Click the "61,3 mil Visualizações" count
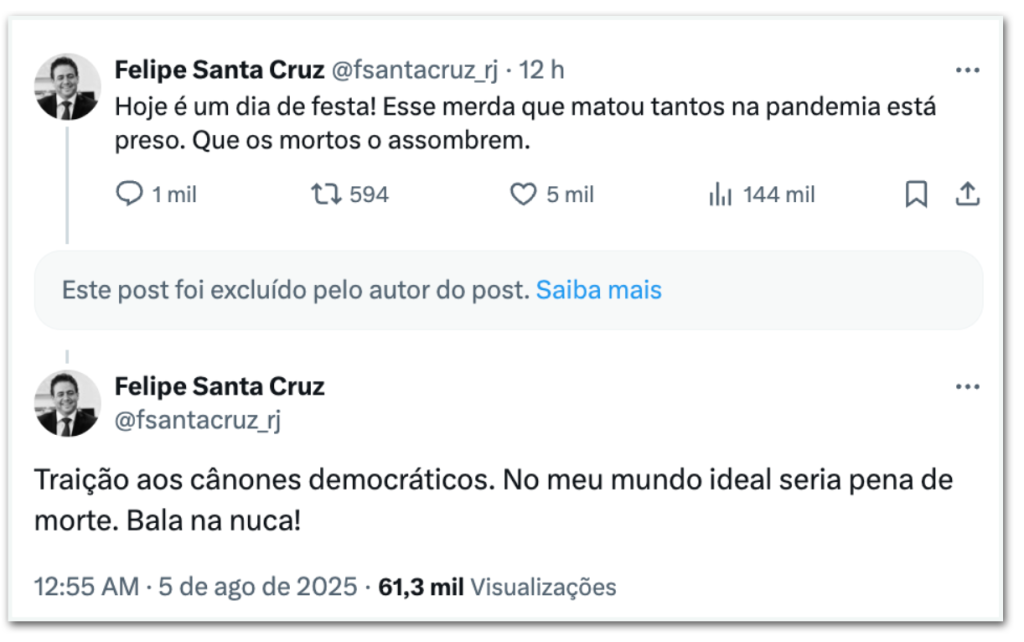Viewport: 1024px width, 642px height. pos(497,587)
